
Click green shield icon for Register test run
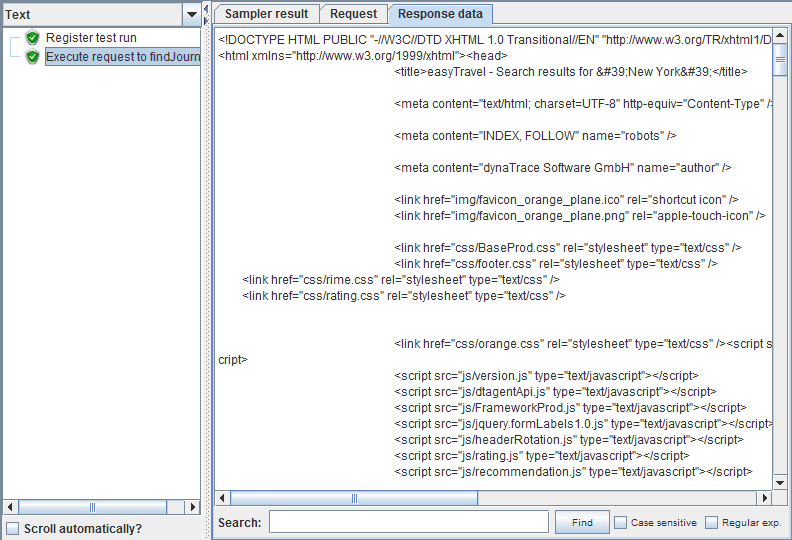pyautogui.click(x=32, y=38)
